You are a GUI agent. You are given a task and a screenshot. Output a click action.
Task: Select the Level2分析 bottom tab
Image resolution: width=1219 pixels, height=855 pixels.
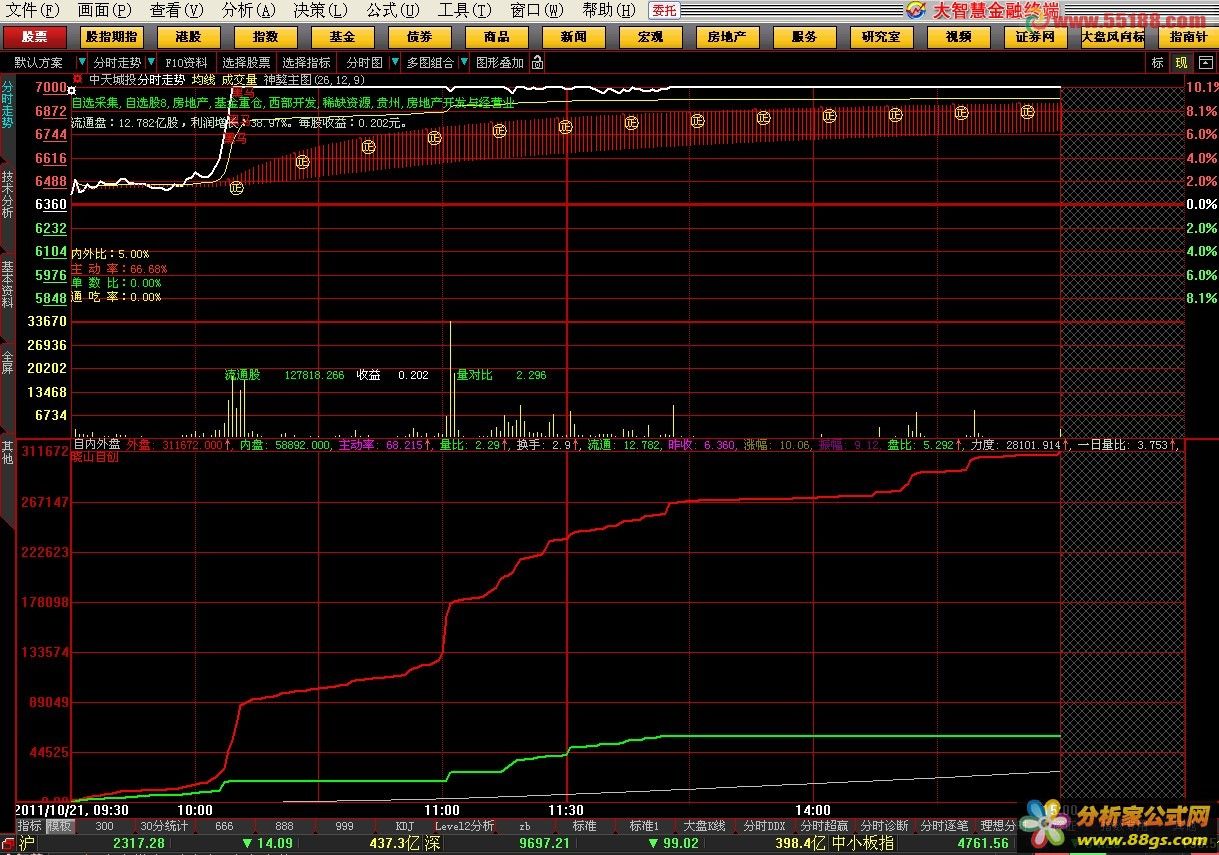click(464, 826)
